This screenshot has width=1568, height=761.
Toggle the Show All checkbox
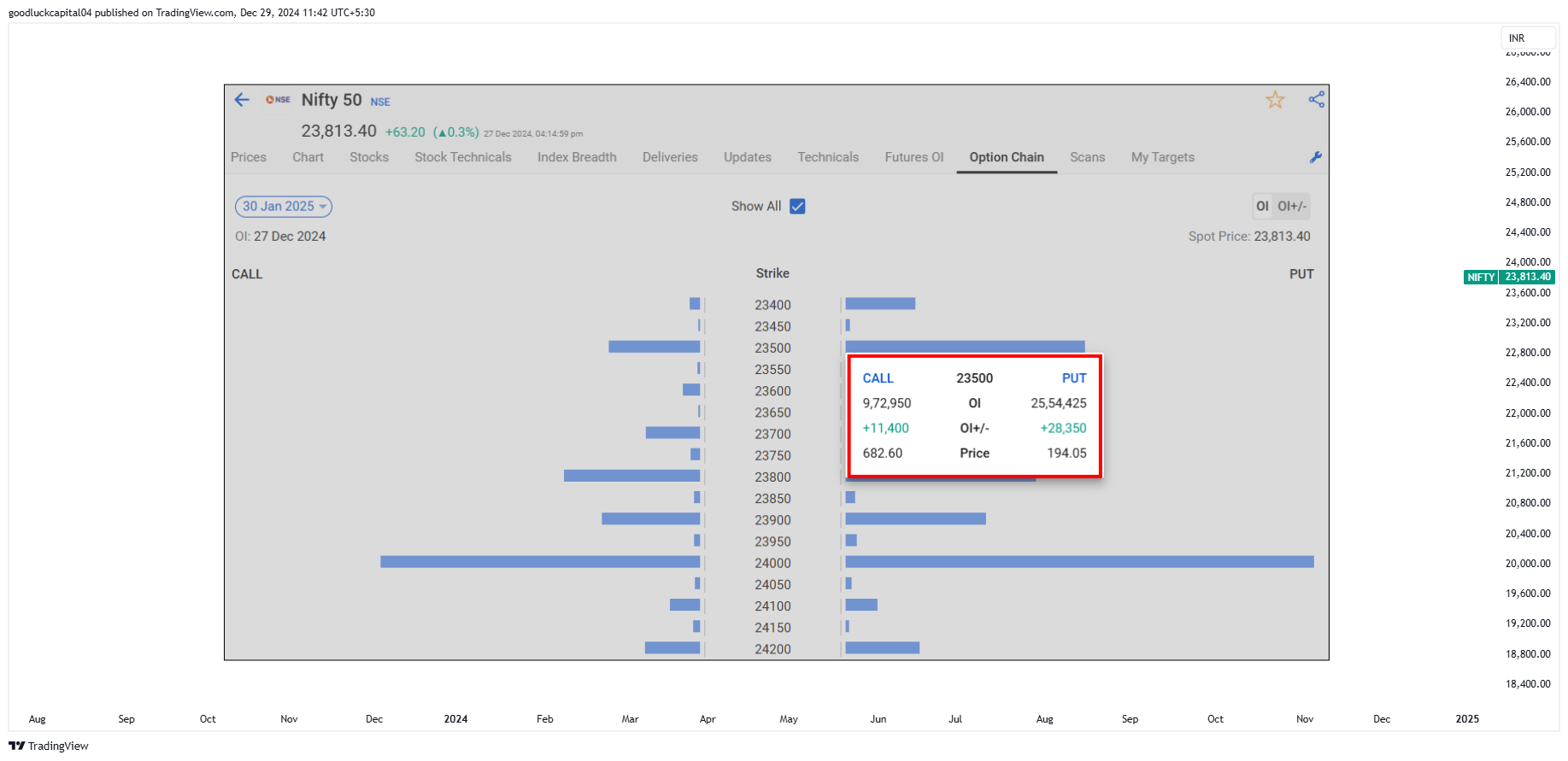click(797, 206)
